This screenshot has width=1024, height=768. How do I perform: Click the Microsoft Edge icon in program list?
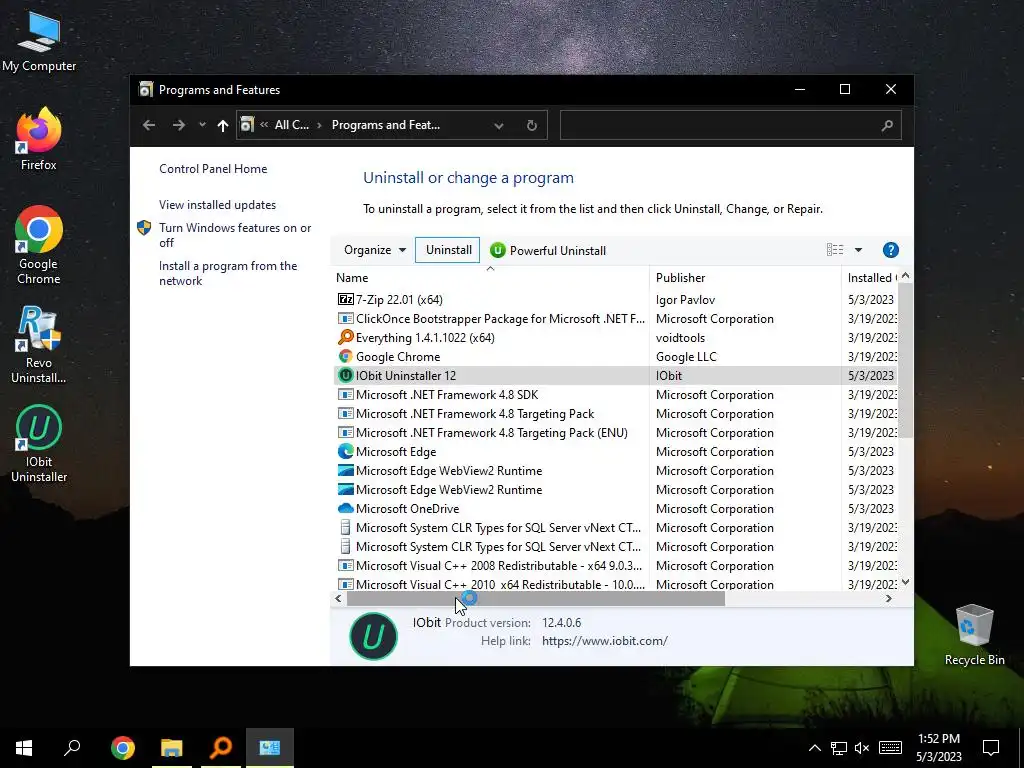tap(345, 451)
